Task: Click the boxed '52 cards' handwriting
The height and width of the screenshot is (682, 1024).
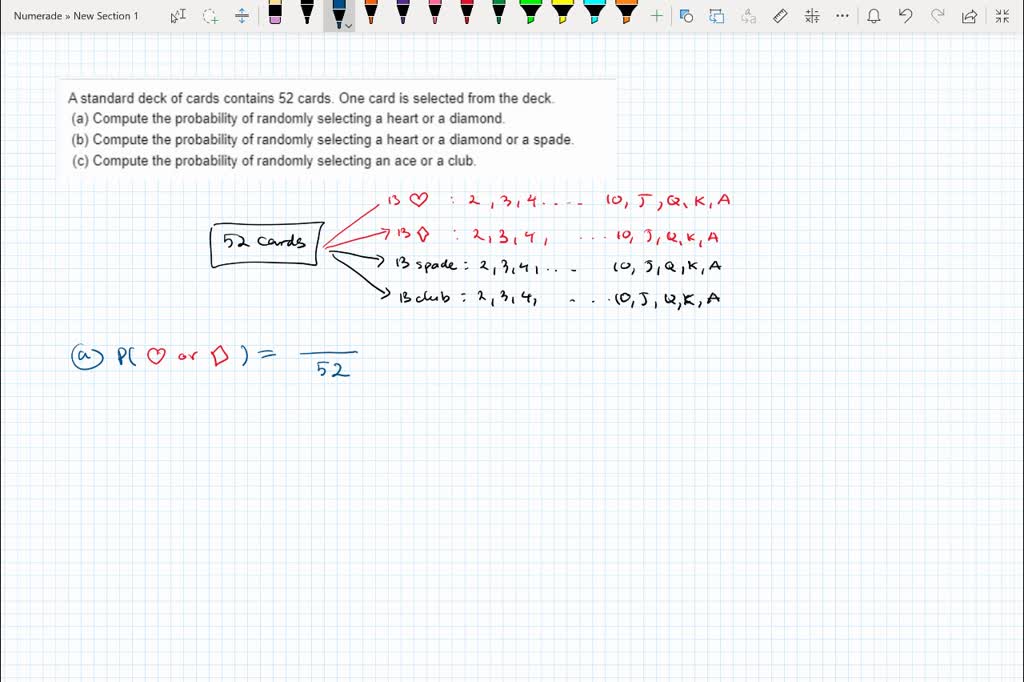Action: (x=266, y=244)
